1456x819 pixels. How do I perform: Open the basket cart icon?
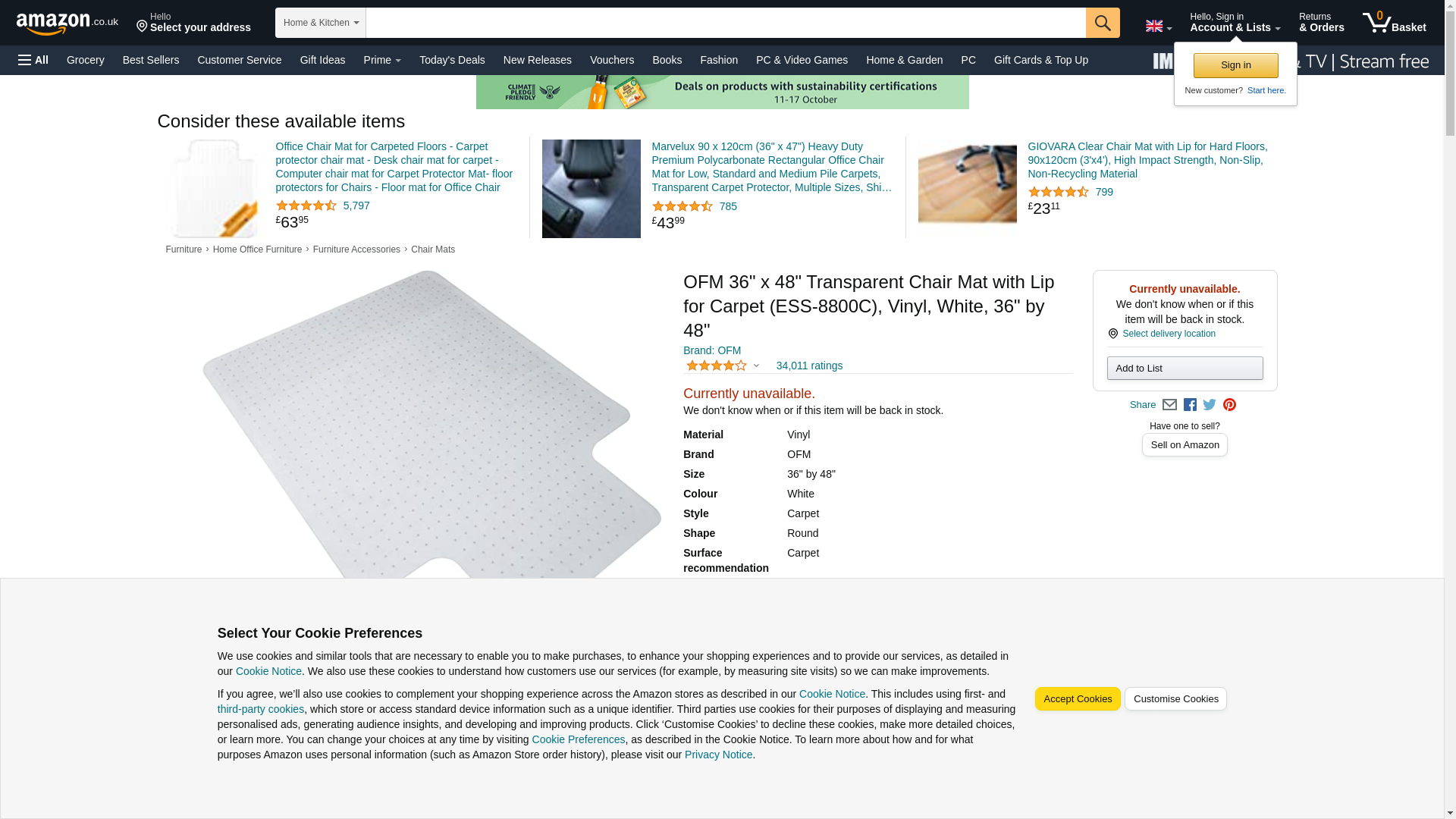pos(1393,23)
